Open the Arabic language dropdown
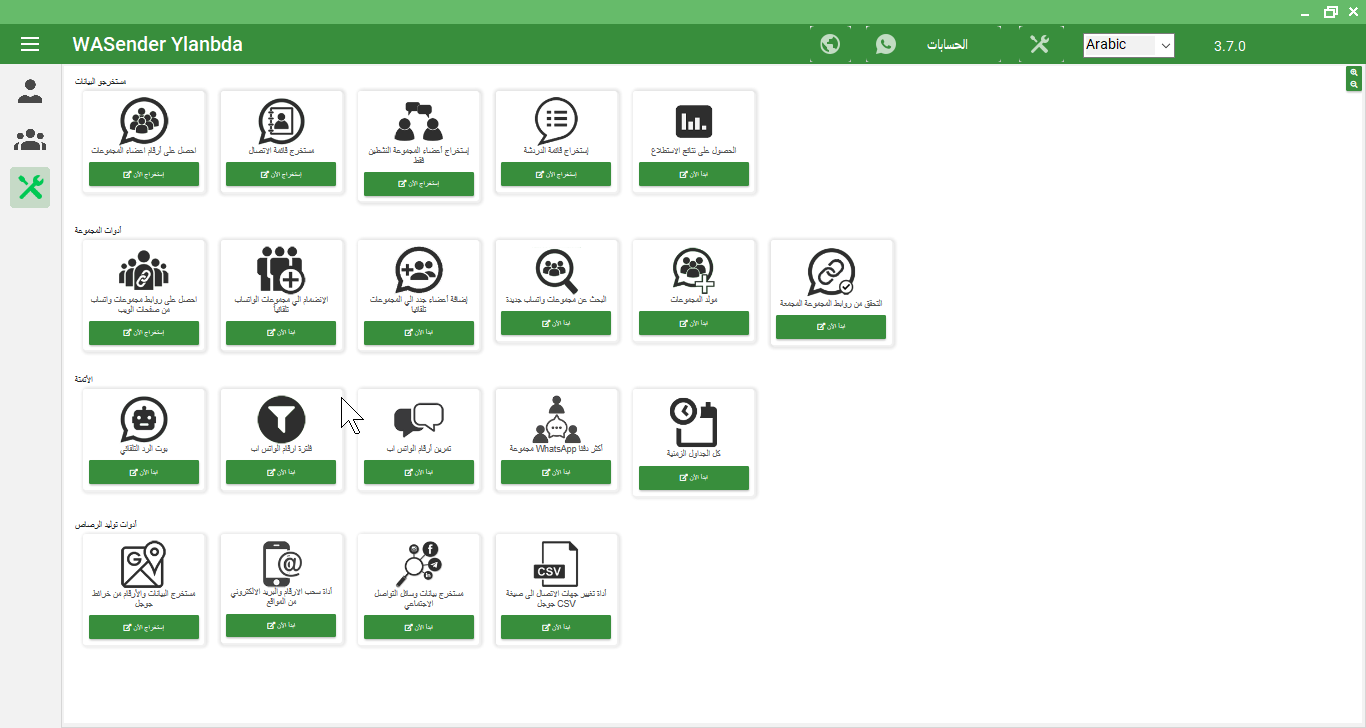The width and height of the screenshot is (1366, 728). 1128,45
